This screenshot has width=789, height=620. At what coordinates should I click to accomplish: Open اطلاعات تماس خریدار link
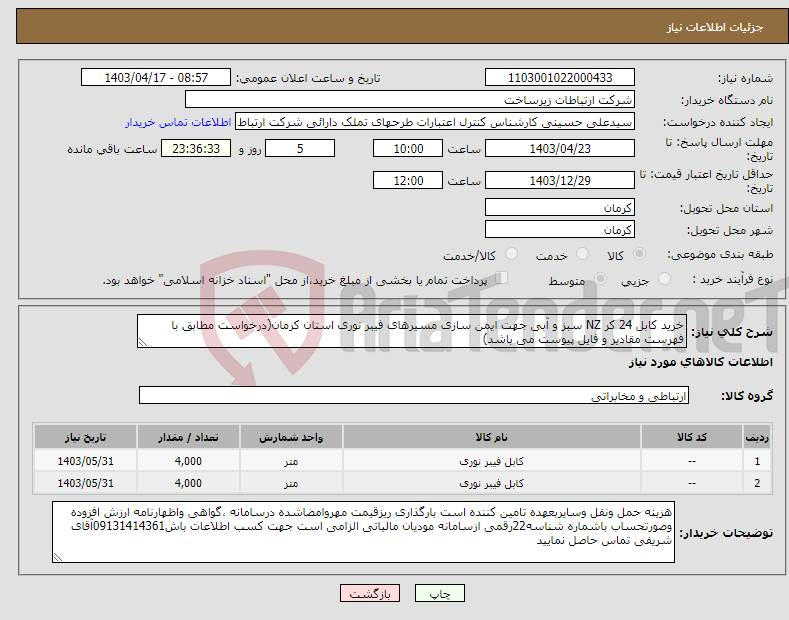pyautogui.click(x=178, y=122)
